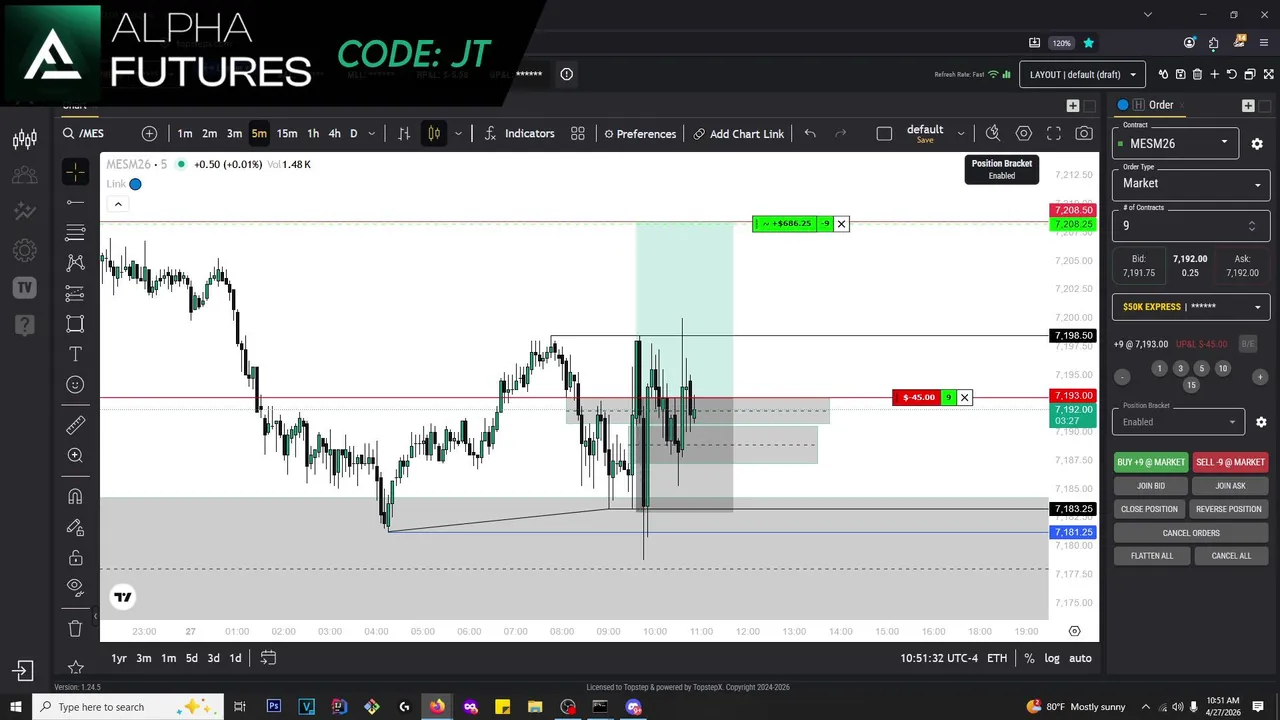This screenshot has width=1280, height=720.
Task: Expand the default chart layout dropdown
Action: 961,134
